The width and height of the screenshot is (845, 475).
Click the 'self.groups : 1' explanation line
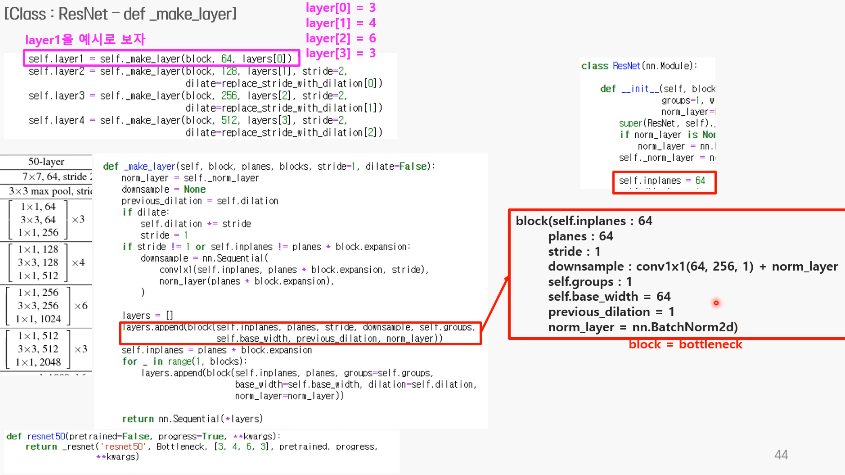pos(590,281)
